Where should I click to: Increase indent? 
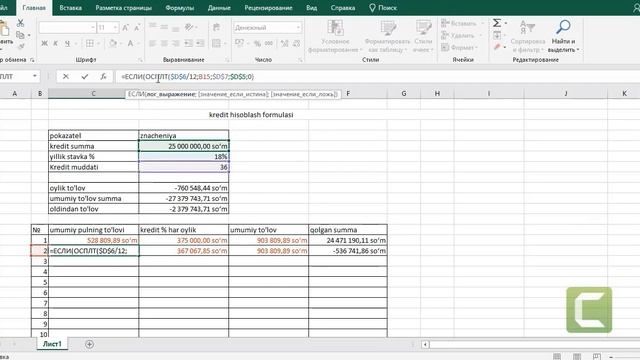[x=200, y=43]
